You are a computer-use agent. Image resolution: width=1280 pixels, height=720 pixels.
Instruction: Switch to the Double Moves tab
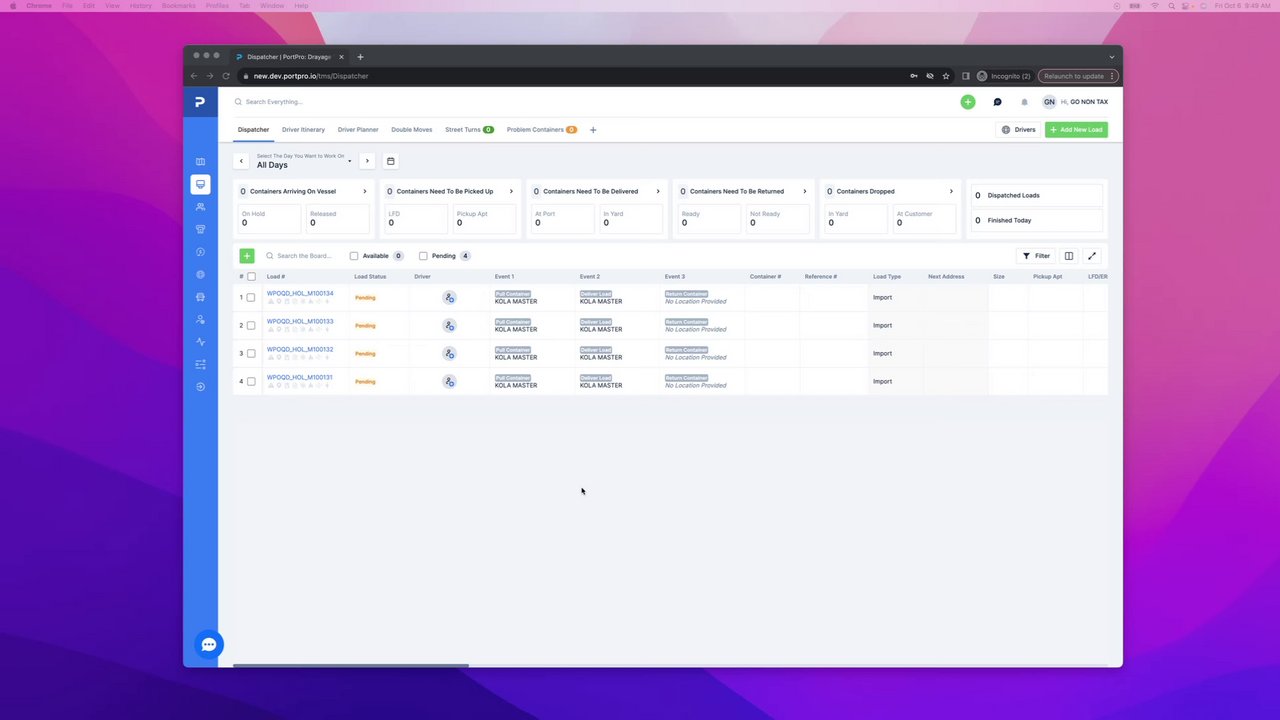point(411,130)
